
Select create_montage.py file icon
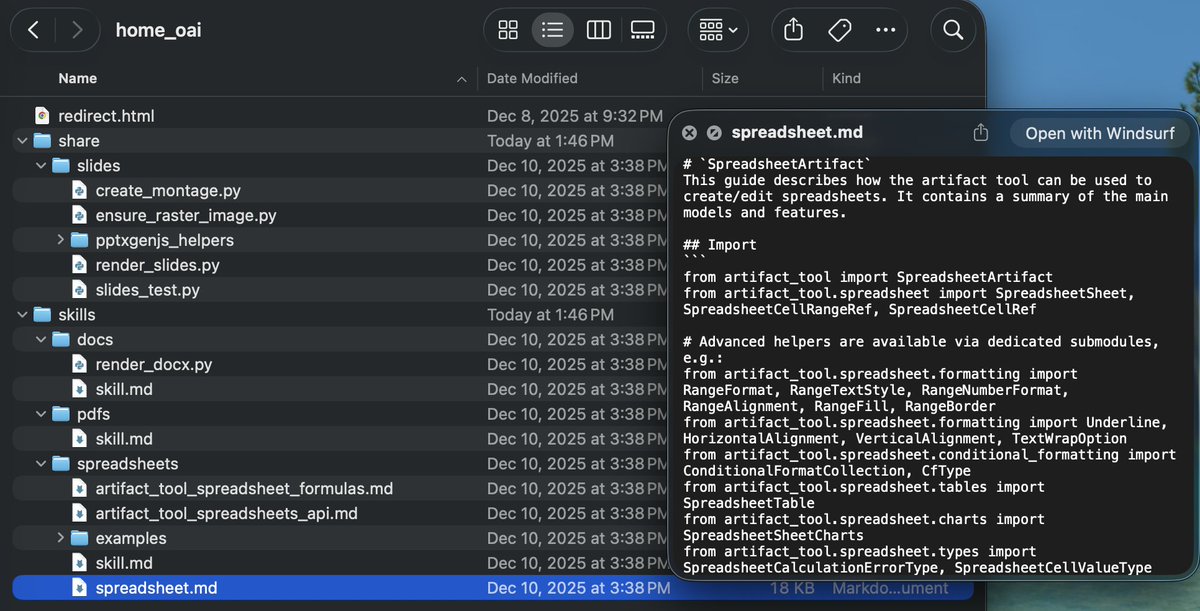click(x=80, y=190)
